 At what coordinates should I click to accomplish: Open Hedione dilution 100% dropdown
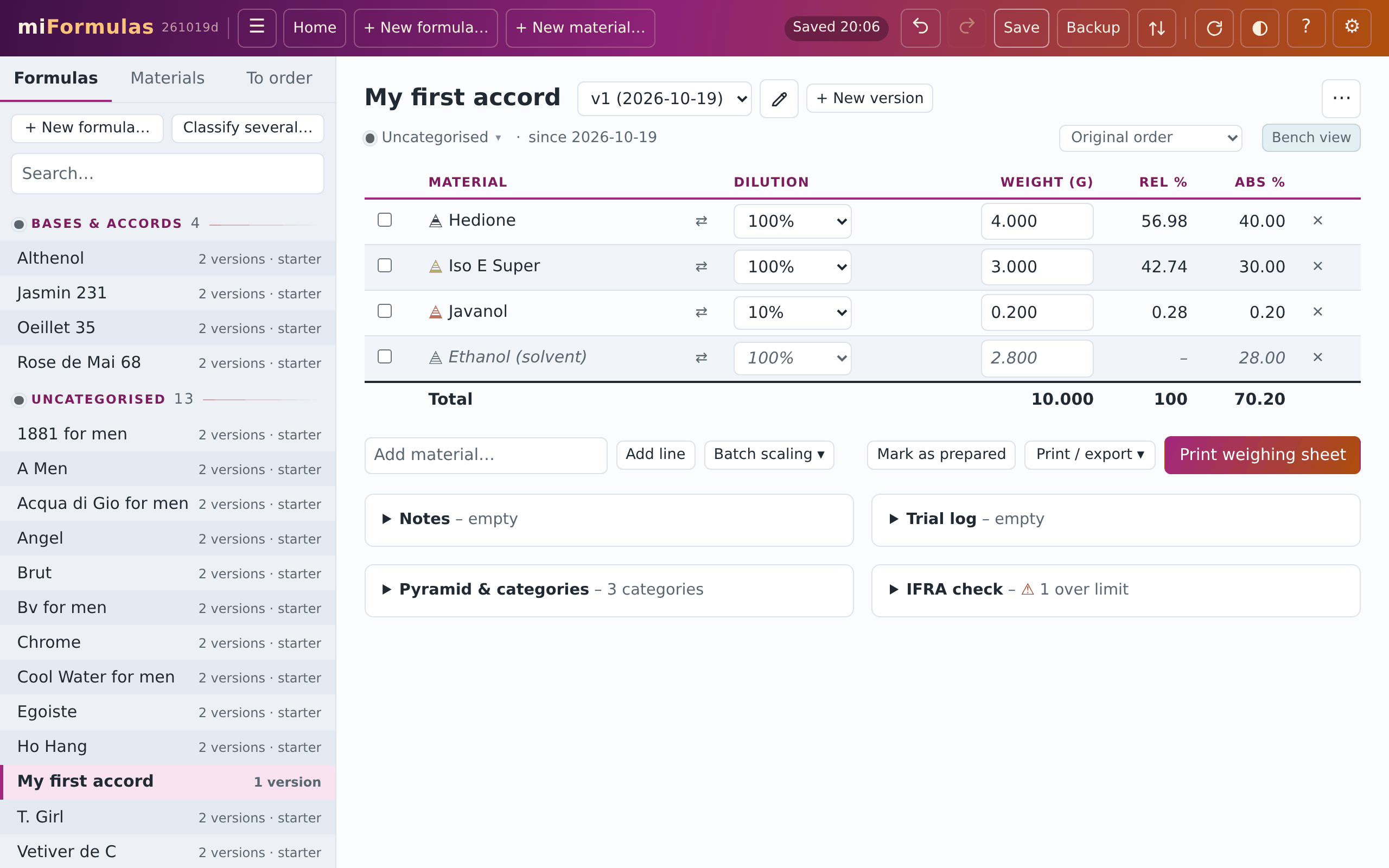click(792, 221)
